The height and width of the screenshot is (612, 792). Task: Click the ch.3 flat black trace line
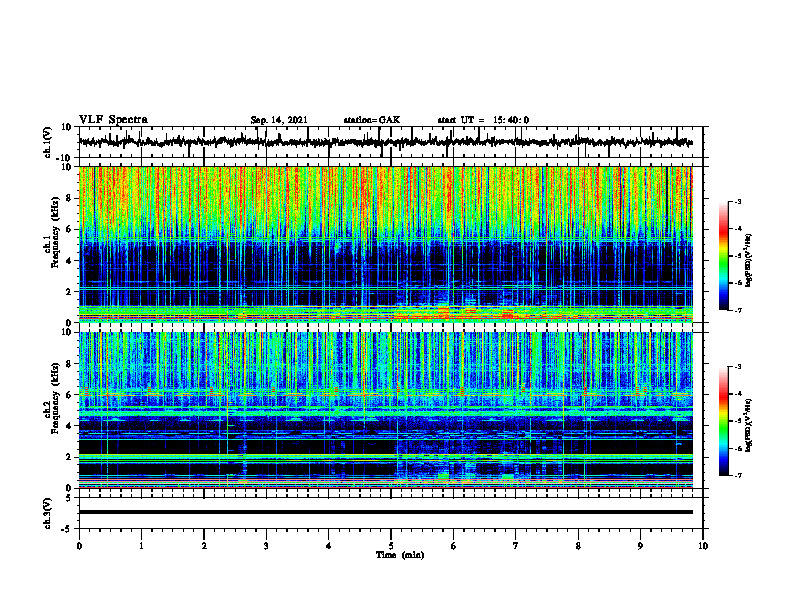tap(386, 512)
